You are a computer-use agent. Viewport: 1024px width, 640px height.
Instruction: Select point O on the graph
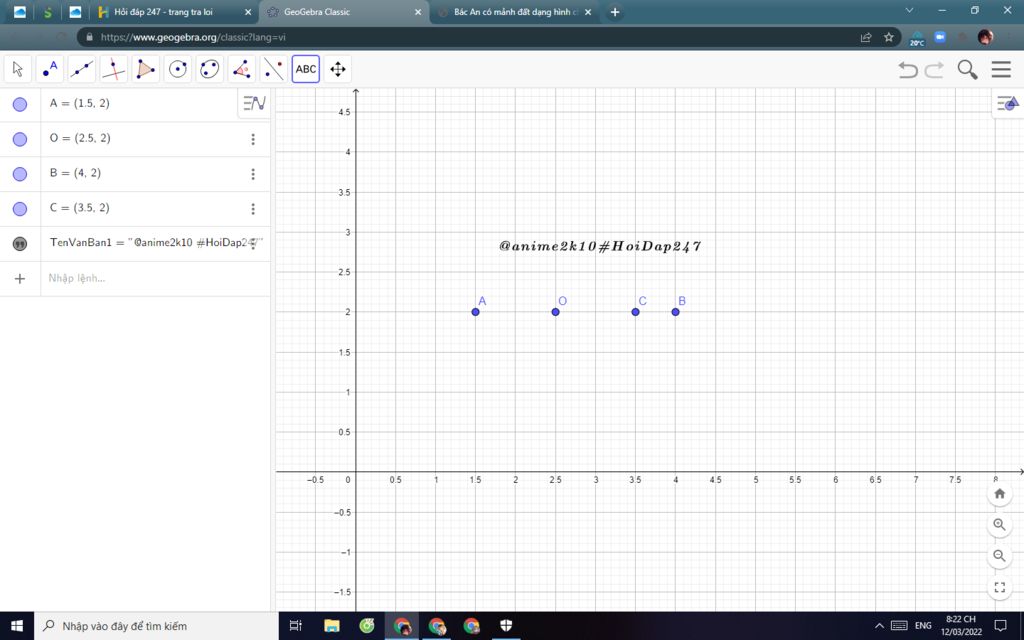coord(555,312)
